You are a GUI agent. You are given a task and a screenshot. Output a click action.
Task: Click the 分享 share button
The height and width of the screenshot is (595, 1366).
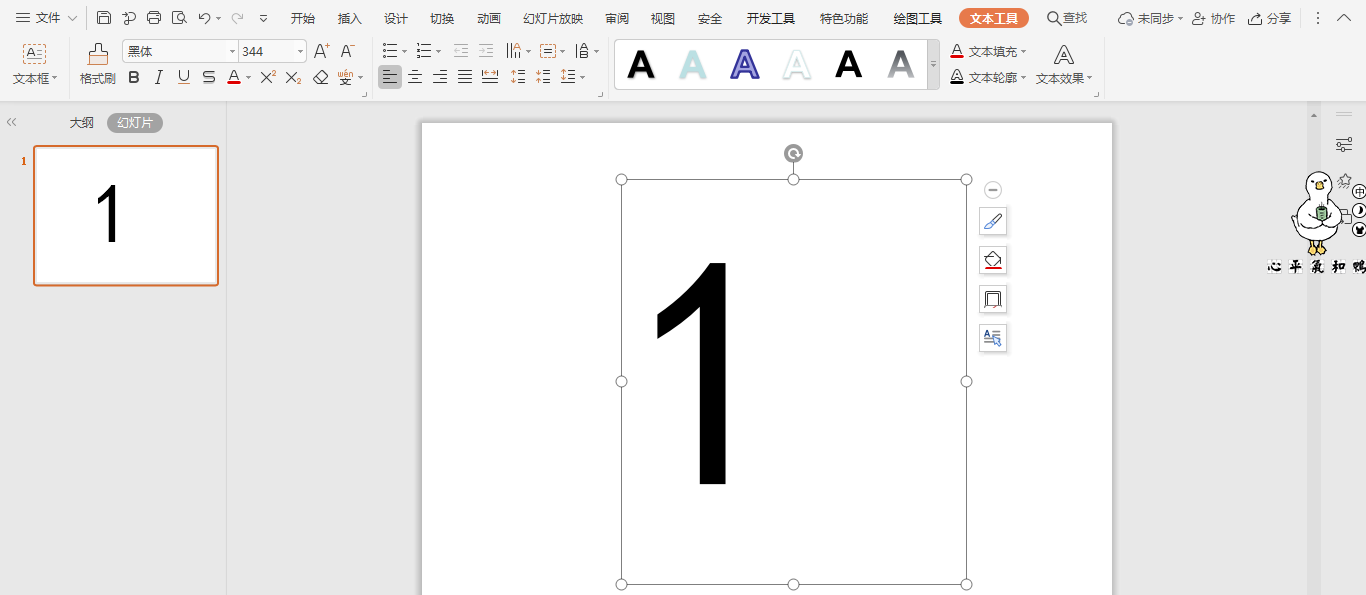coord(1269,18)
